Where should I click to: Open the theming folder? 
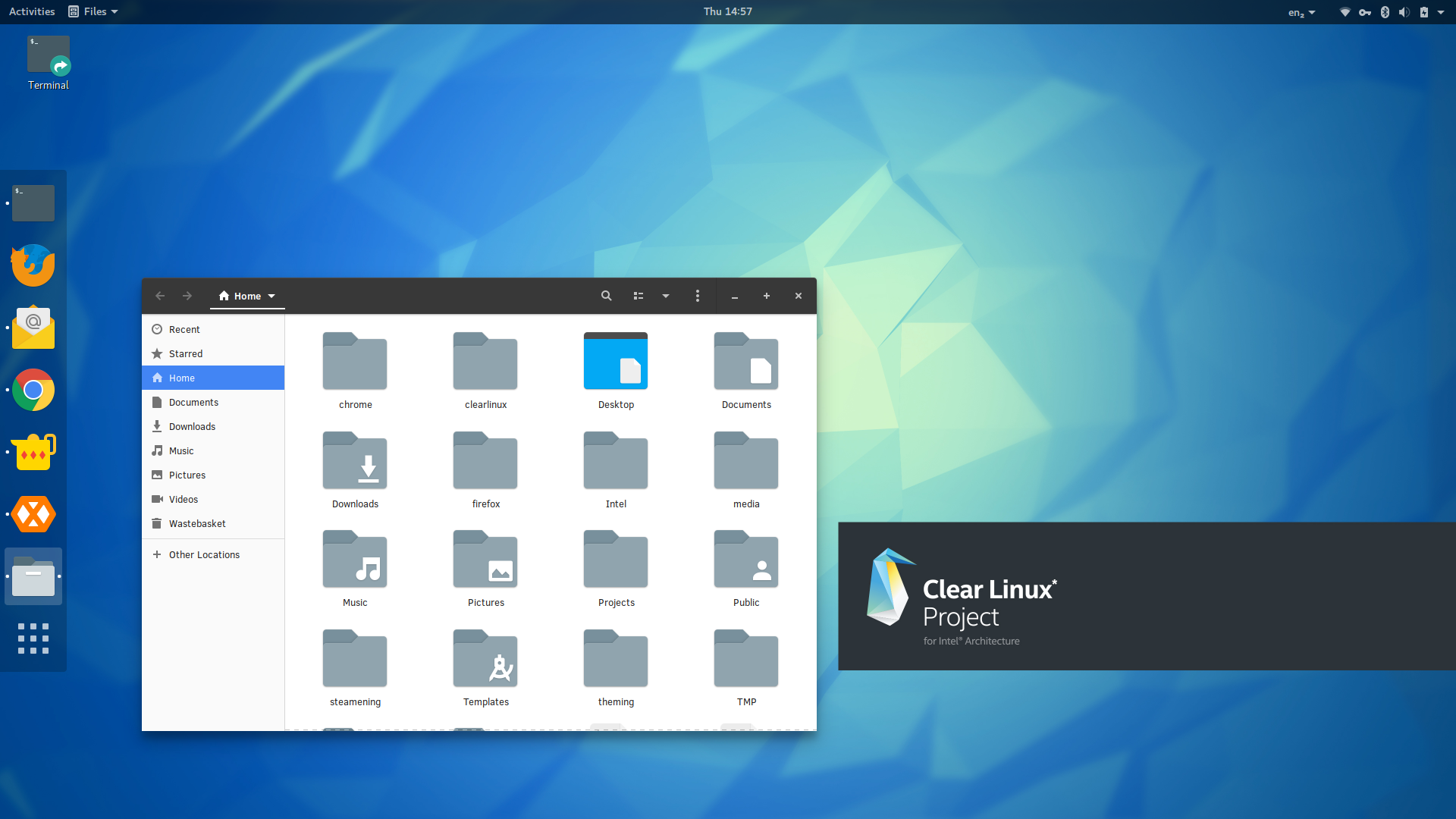click(x=616, y=658)
